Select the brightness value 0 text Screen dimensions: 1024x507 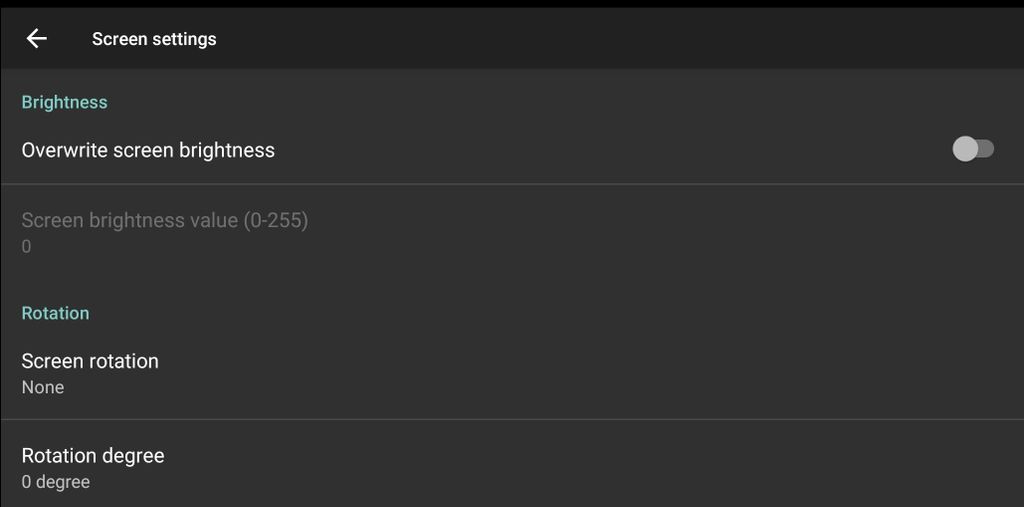pos(26,247)
